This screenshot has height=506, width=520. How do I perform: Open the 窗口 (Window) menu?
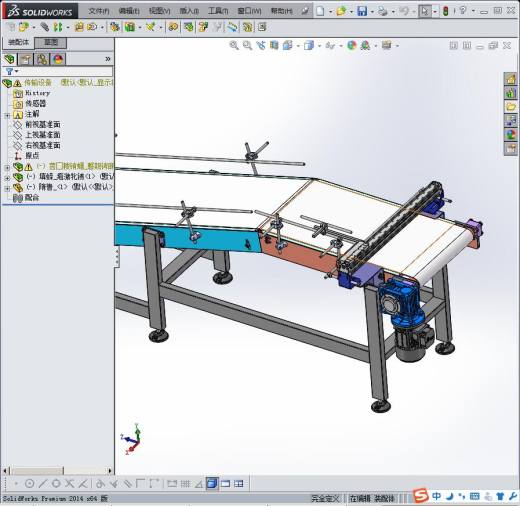[249, 11]
